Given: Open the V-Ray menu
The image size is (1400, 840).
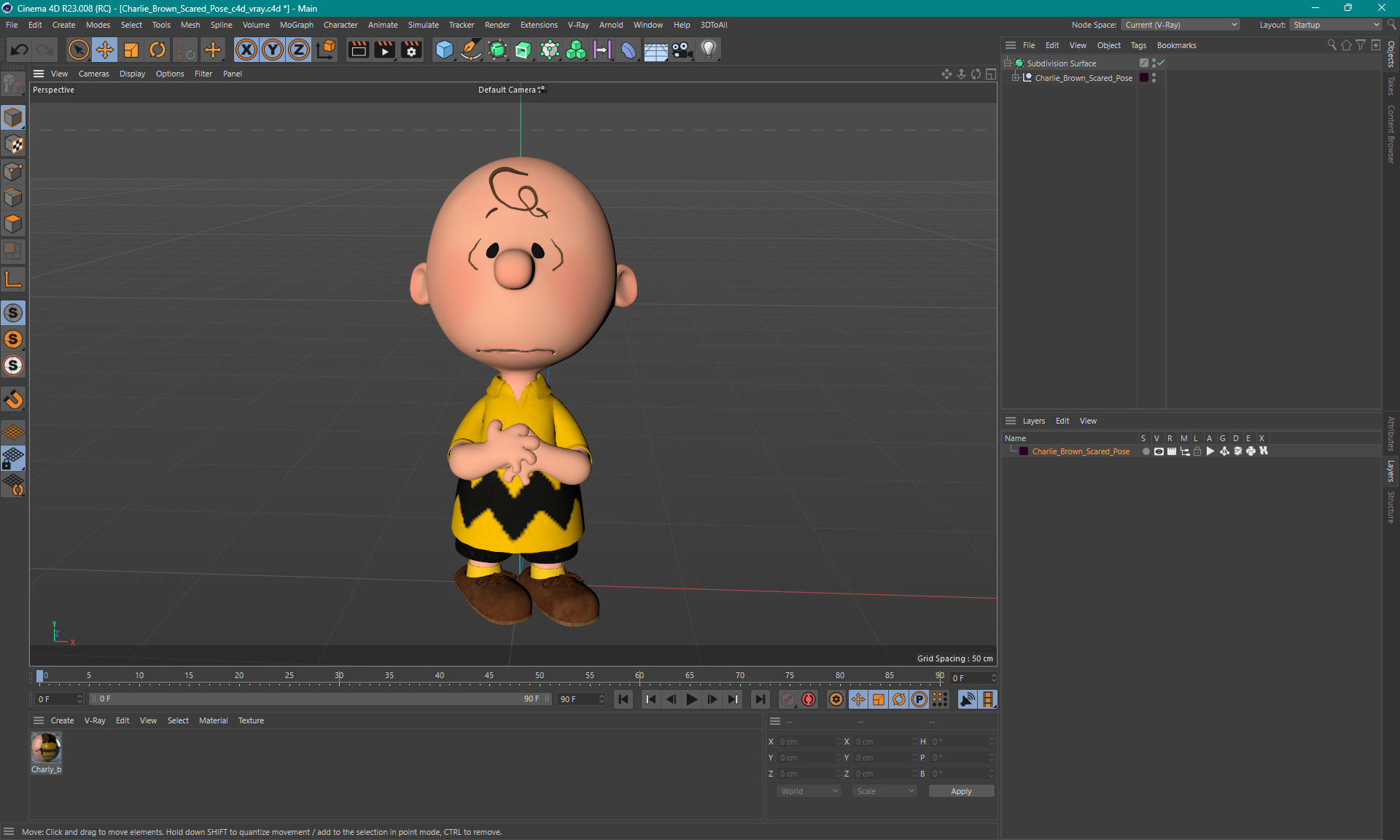Looking at the screenshot, I should pos(578,25).
